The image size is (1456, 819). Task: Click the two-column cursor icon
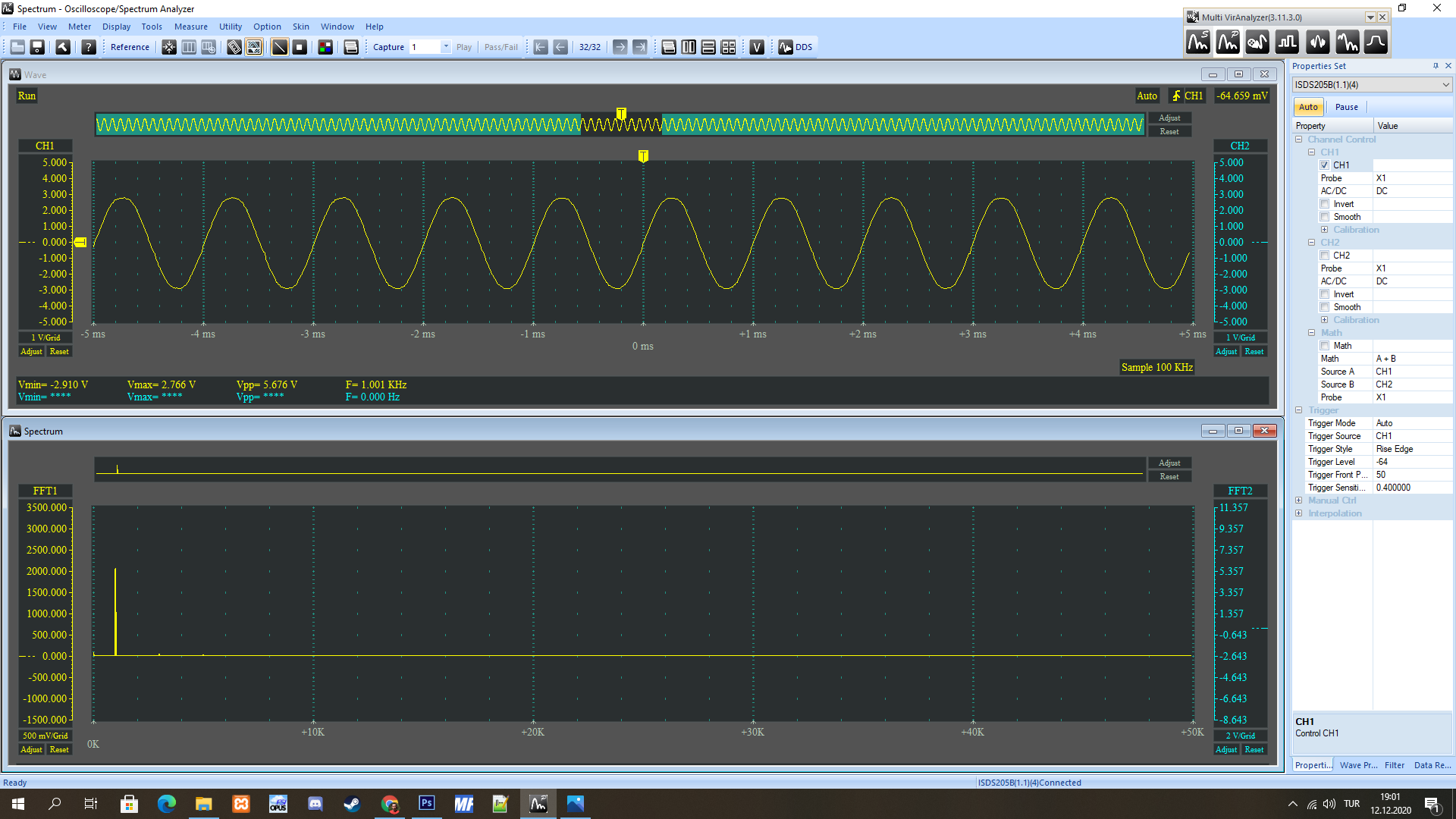point(189,47)
